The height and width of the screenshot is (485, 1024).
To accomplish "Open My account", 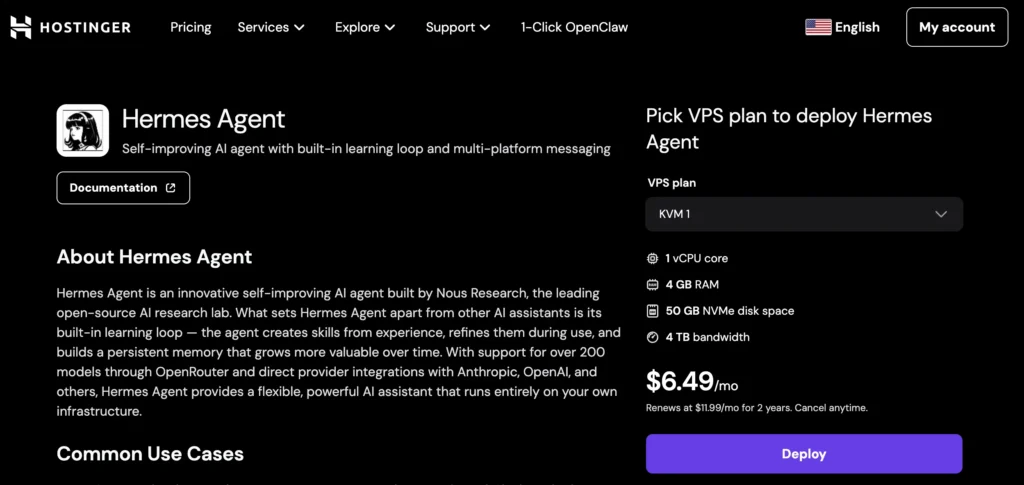I will click(957, 27).
